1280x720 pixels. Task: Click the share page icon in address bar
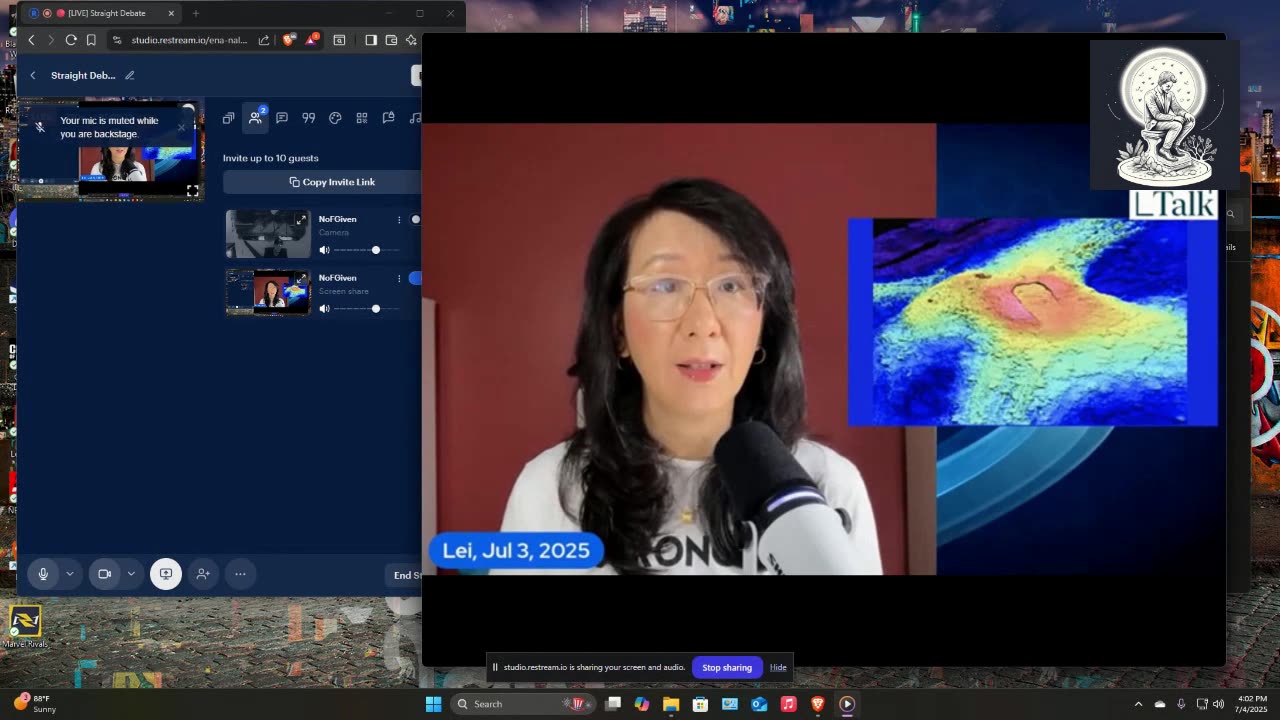tap(264, 40)
